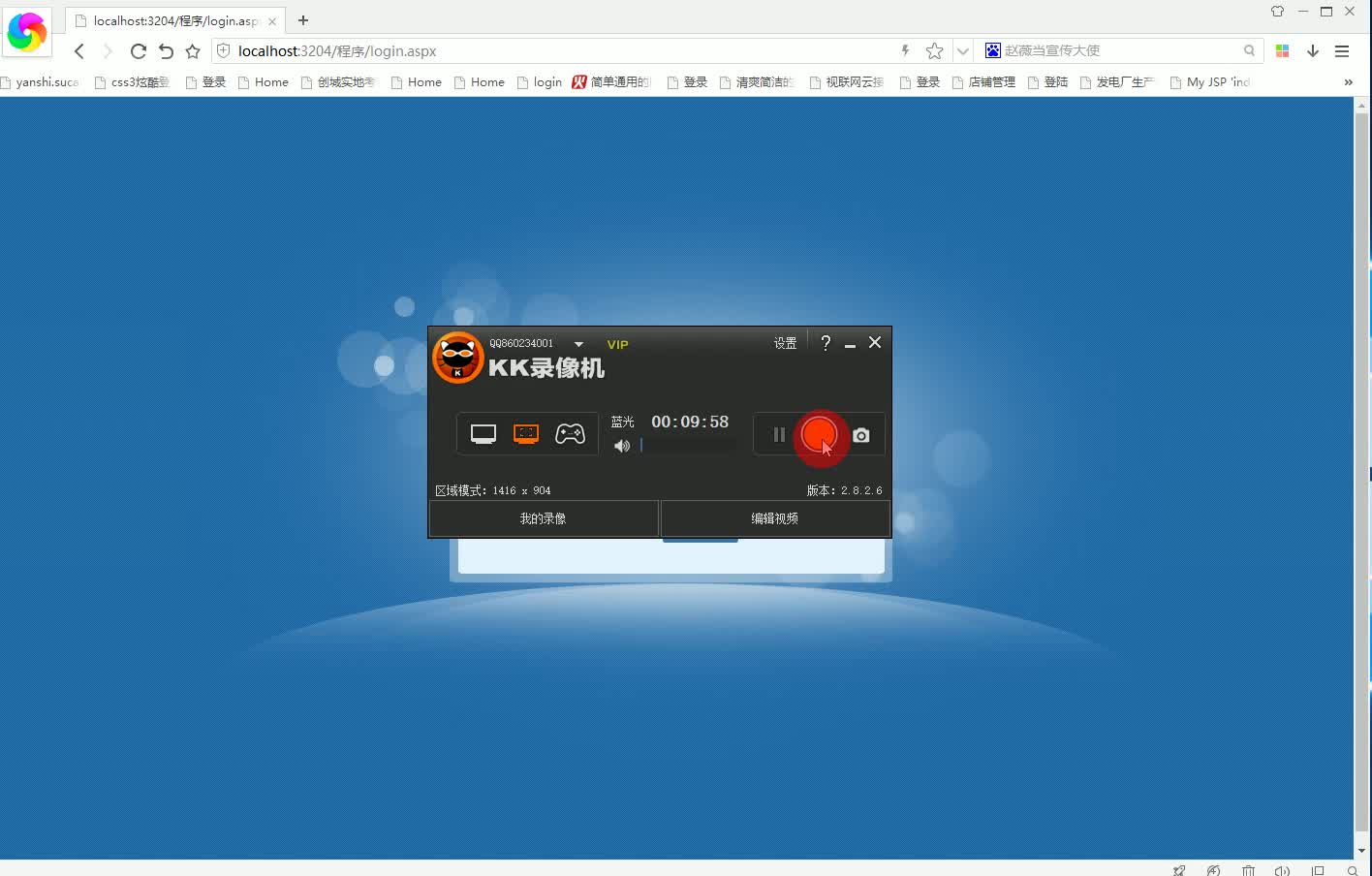This screenshot has height=876, width=1372.
Task: Click the red record button in KK recorder
Action: (820, 435)
